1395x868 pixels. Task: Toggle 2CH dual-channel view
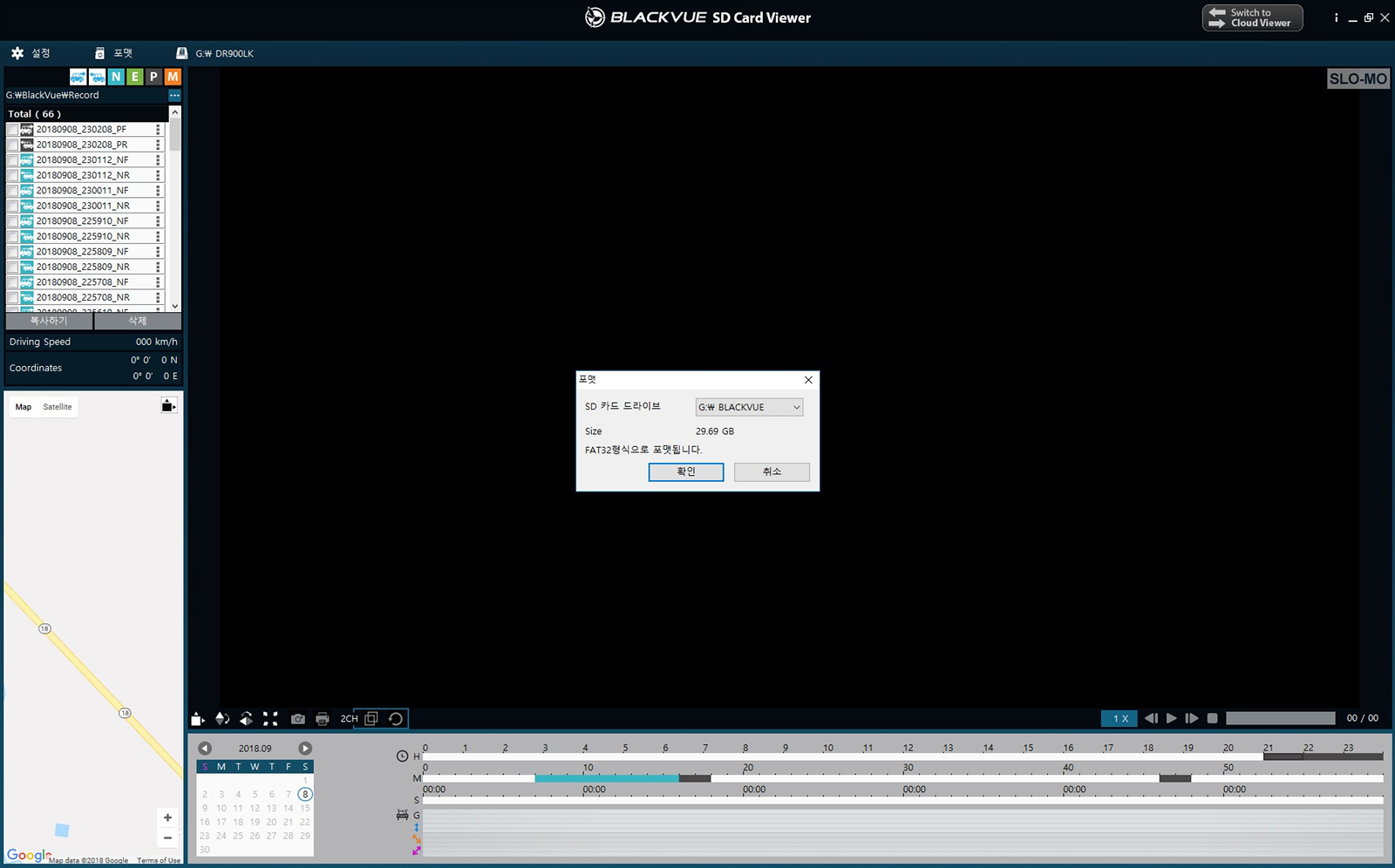point(349,719)
